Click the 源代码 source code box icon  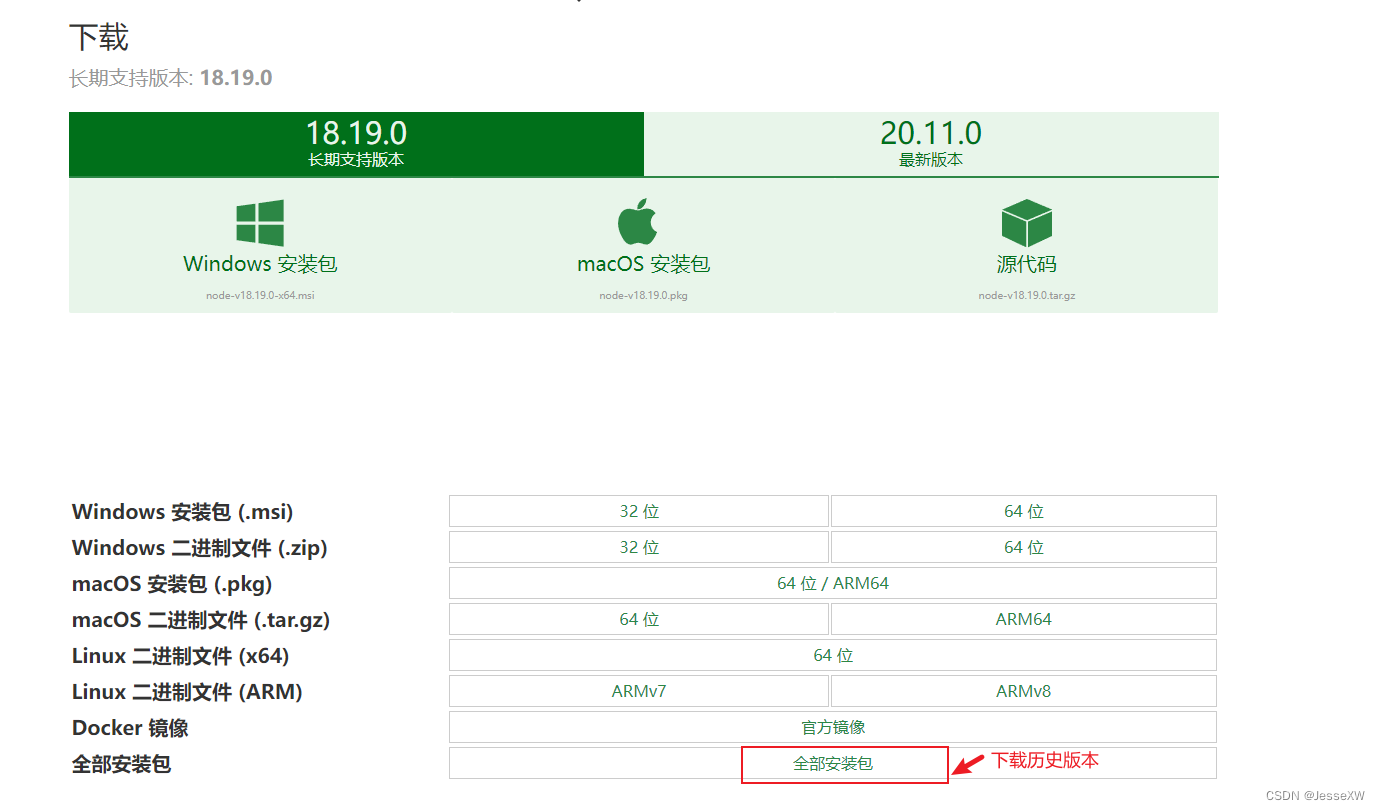coord(1025,222)
